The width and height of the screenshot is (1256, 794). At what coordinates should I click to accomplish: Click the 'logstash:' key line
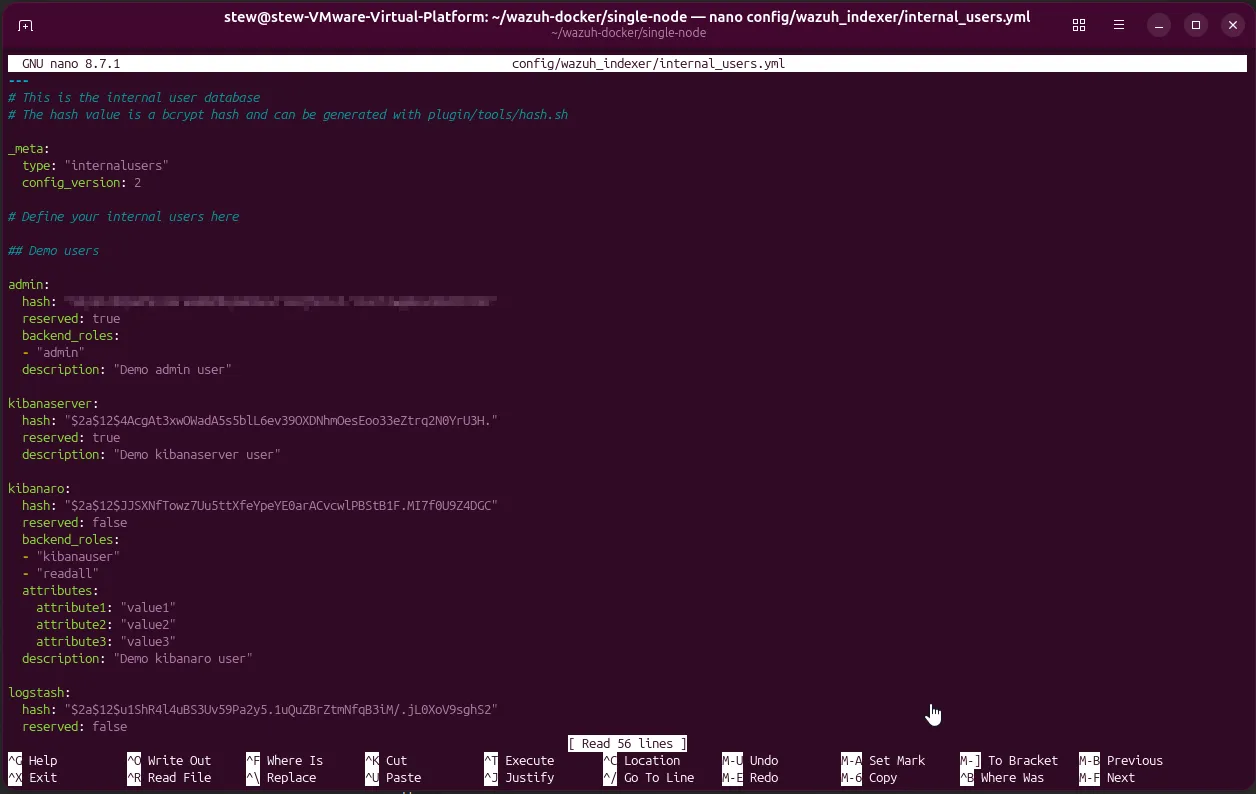click(40, 693)
